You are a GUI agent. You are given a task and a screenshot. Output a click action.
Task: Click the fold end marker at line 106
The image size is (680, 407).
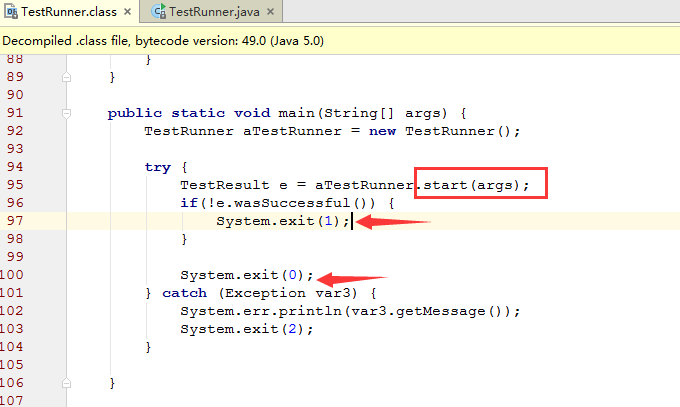(66, 383)
